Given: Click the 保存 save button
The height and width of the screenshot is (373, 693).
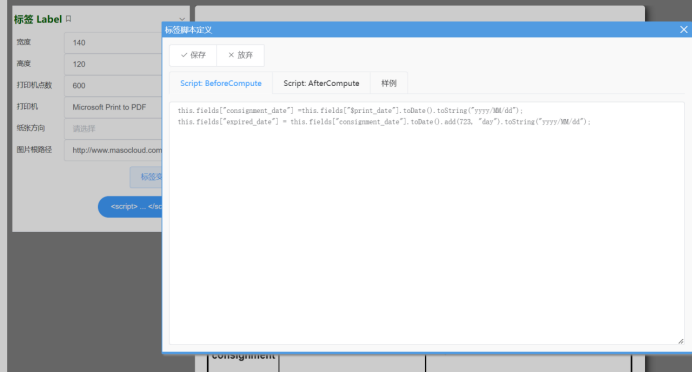Looking at the screenshot, I should pos(193,55).
